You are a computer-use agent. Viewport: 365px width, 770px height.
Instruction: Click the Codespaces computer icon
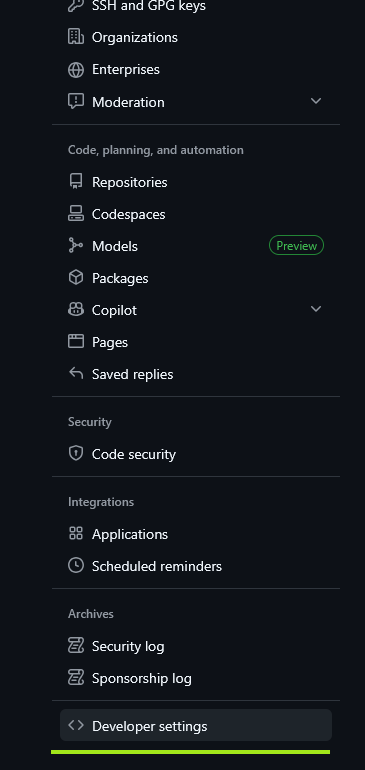[76, 214]
